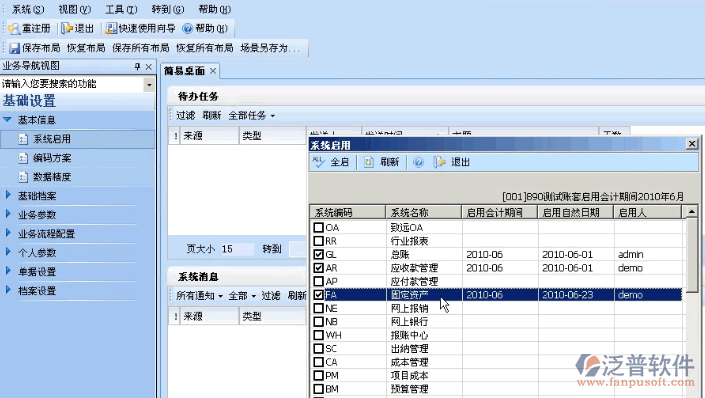Select 编码方案 in the navigation tree
The width and height of the screenshot is (705, 398).
(x=52, y=158)
